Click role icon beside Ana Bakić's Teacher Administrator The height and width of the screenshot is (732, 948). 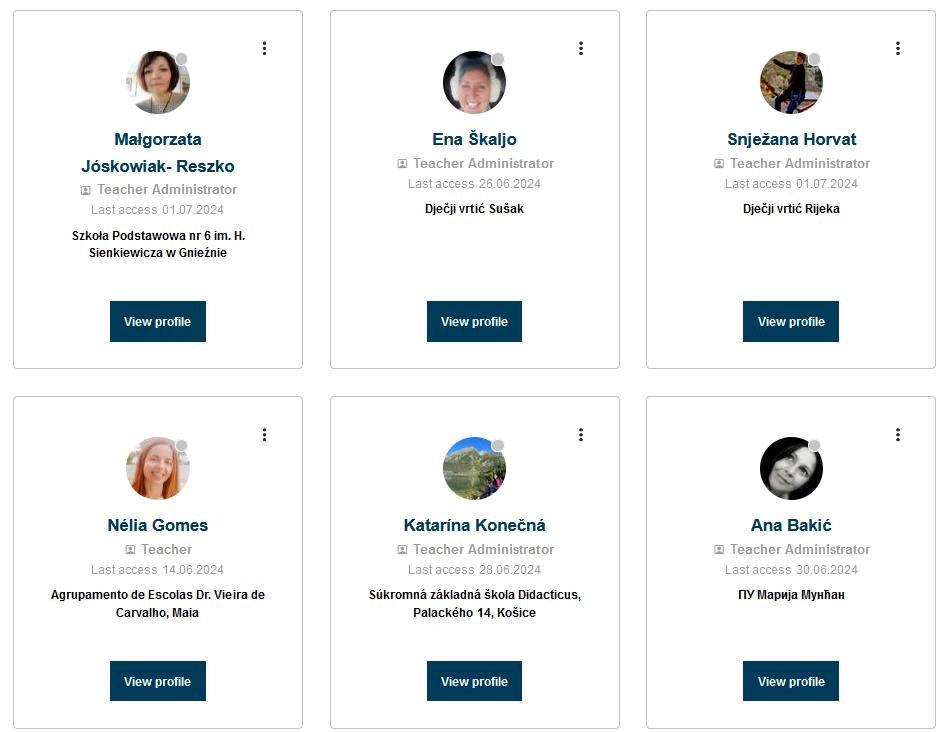[x=719, y=550]
